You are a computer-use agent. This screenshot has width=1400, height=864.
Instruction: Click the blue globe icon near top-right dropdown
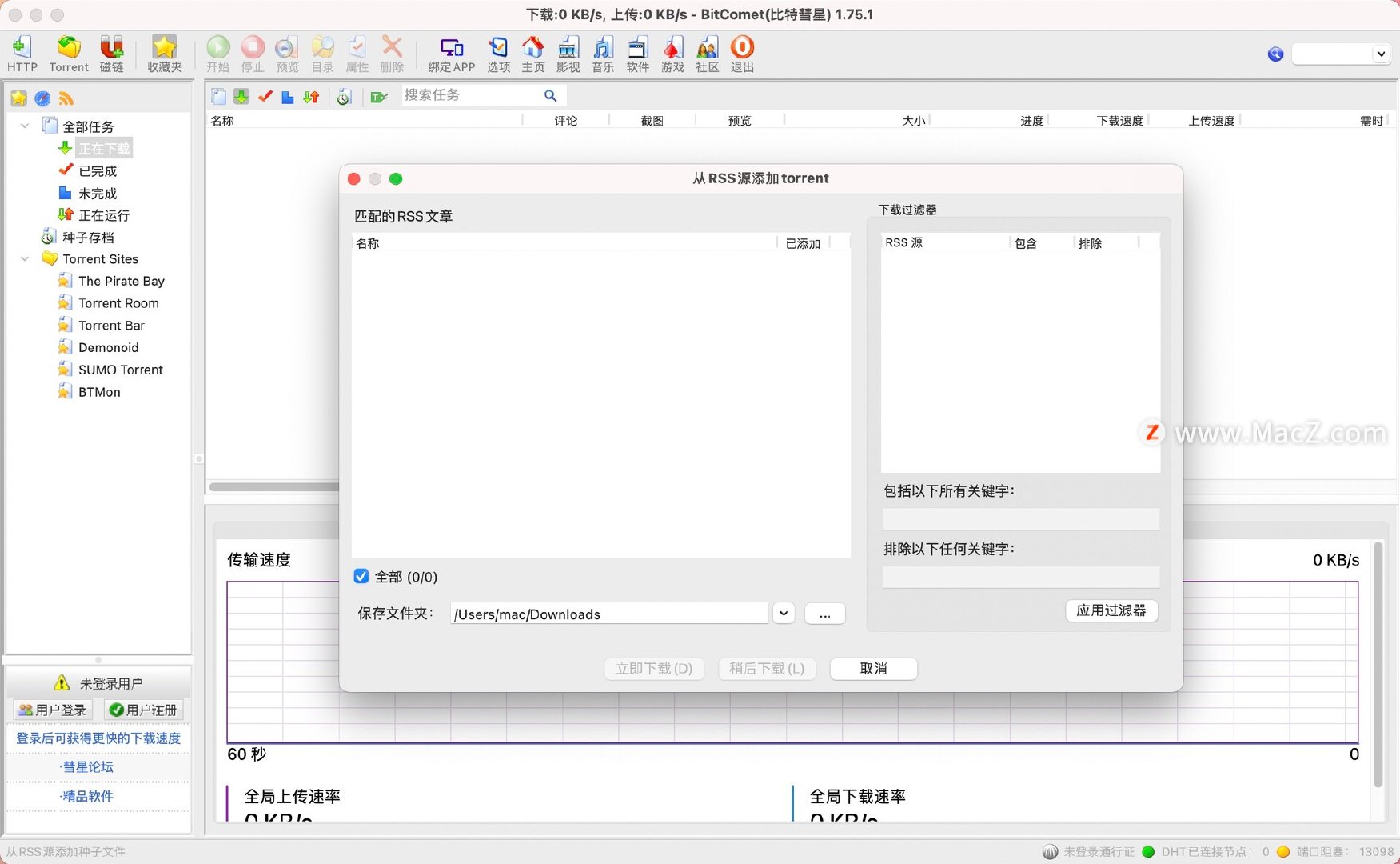(1275, 54)
